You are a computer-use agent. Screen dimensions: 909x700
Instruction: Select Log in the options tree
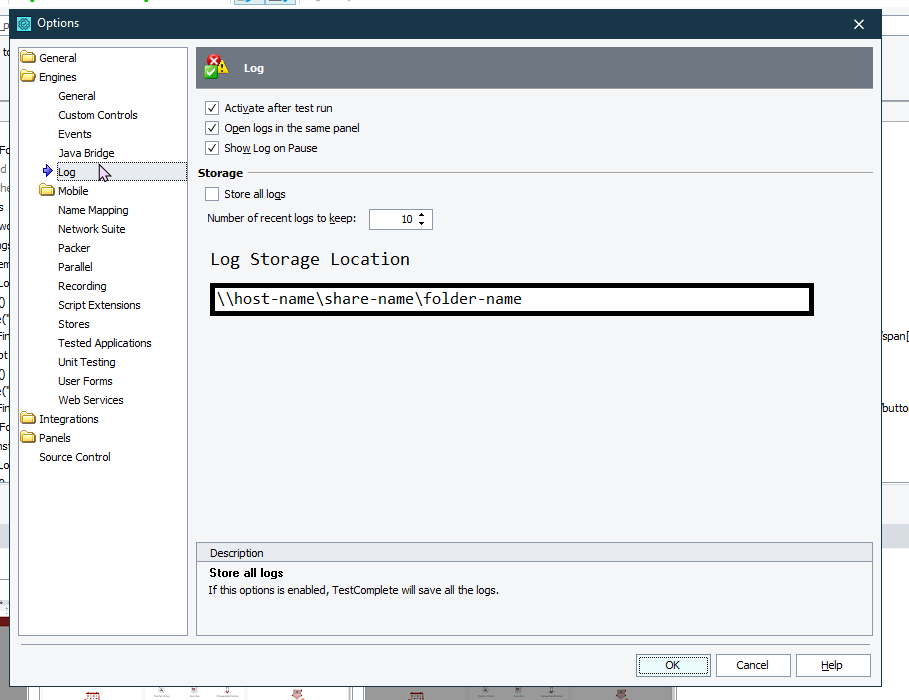coord(66,172)
